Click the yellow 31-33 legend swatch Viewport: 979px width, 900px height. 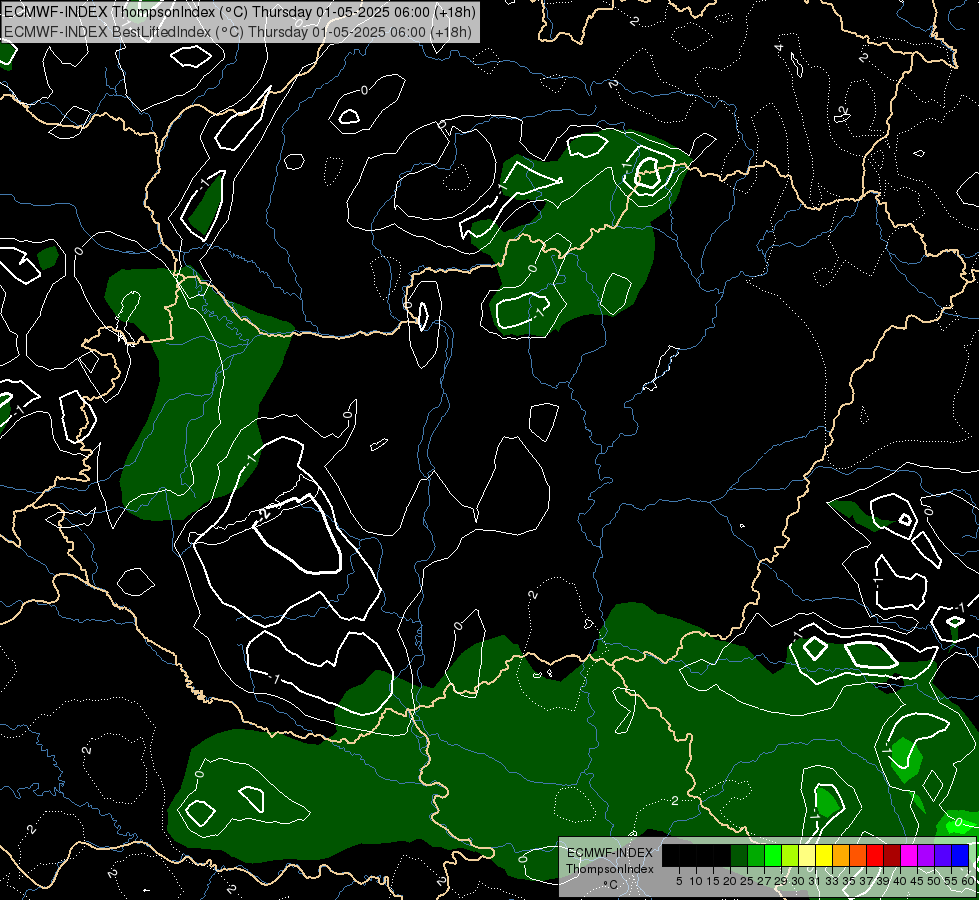click(x=824, y=855)
